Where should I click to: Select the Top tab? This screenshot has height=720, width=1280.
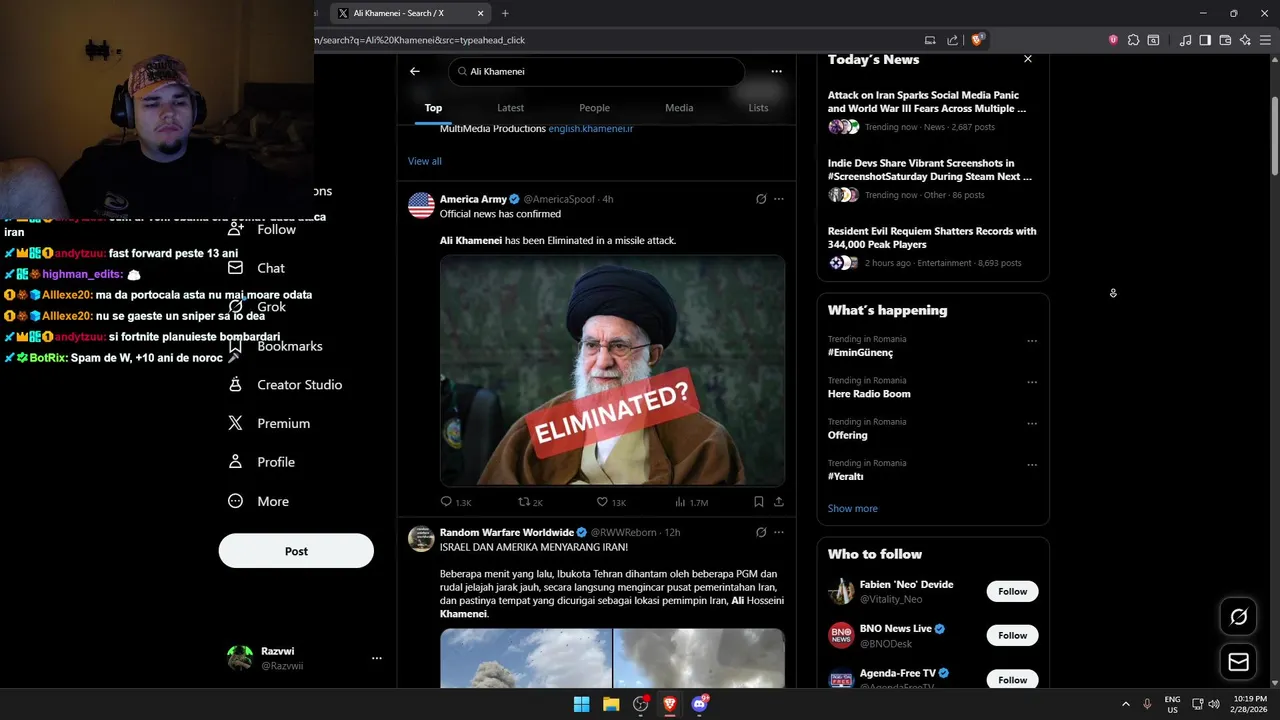pyautogui.click(x=433, y=108)
